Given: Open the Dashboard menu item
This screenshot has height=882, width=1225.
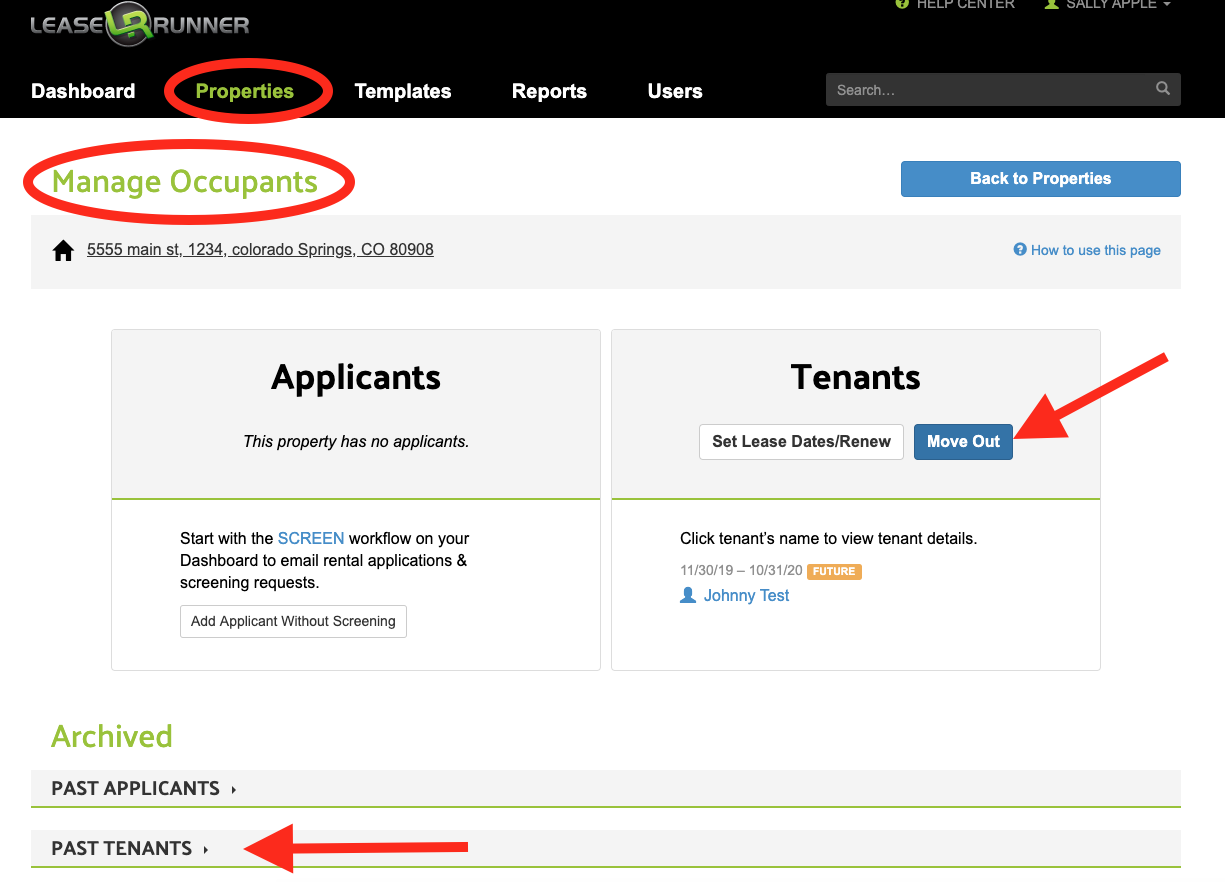Looking at the screenshot, I should pos(83,91).
